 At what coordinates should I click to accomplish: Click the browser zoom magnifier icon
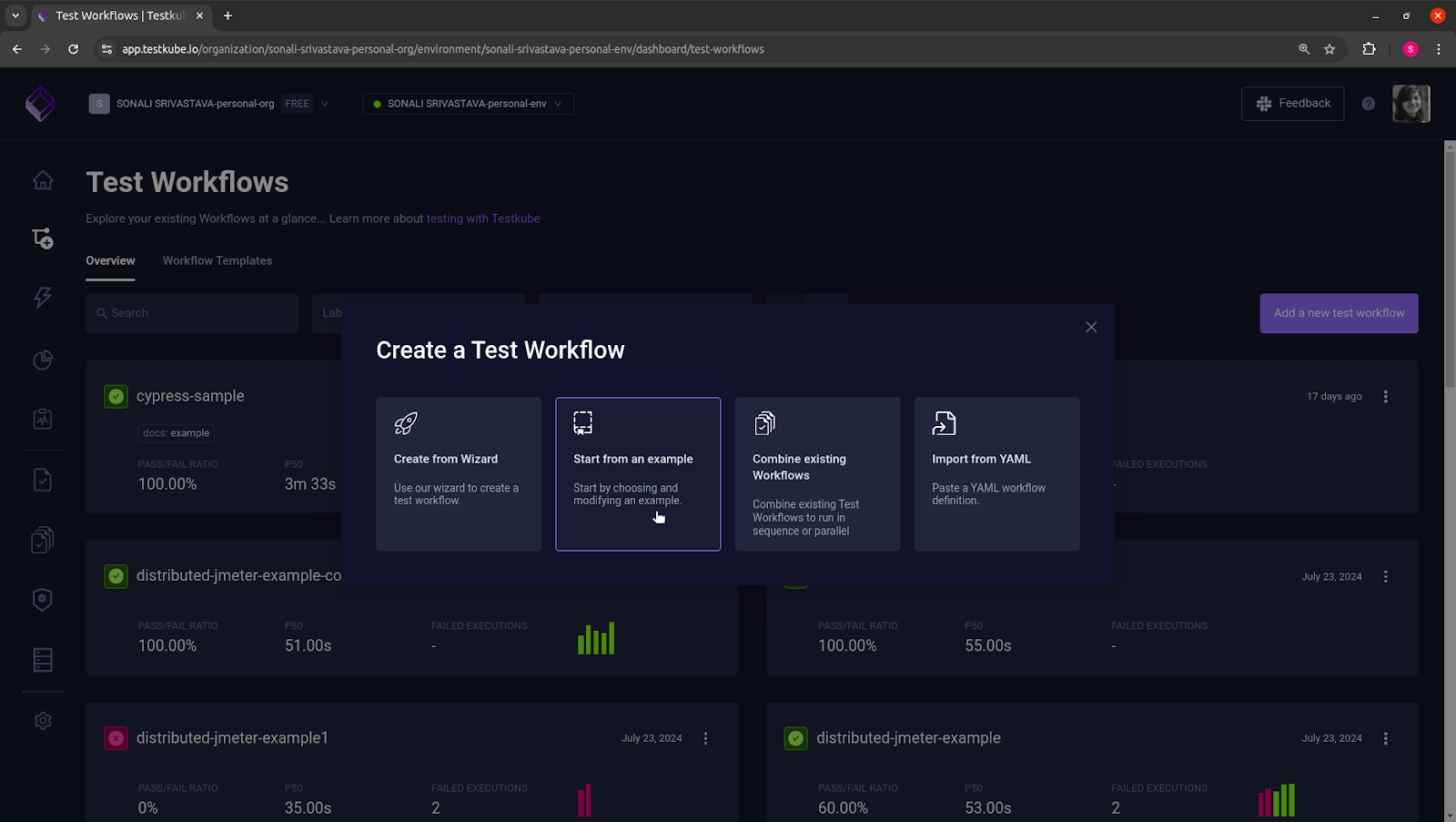(x=1304, y=49)
